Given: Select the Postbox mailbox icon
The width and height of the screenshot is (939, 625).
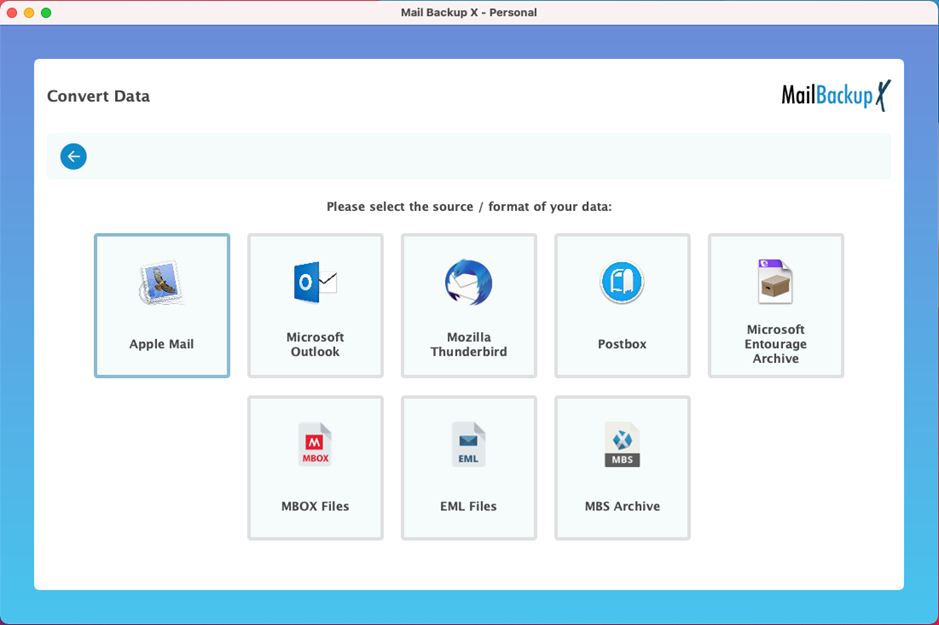Looking at the screenshot, I should pyautogui.click(x=622, y=281).
